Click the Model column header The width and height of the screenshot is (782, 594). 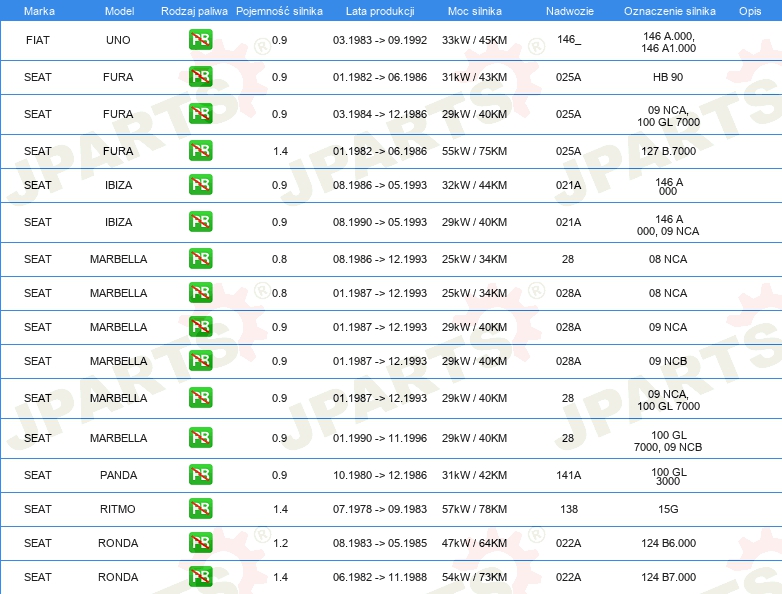point(119,11)
